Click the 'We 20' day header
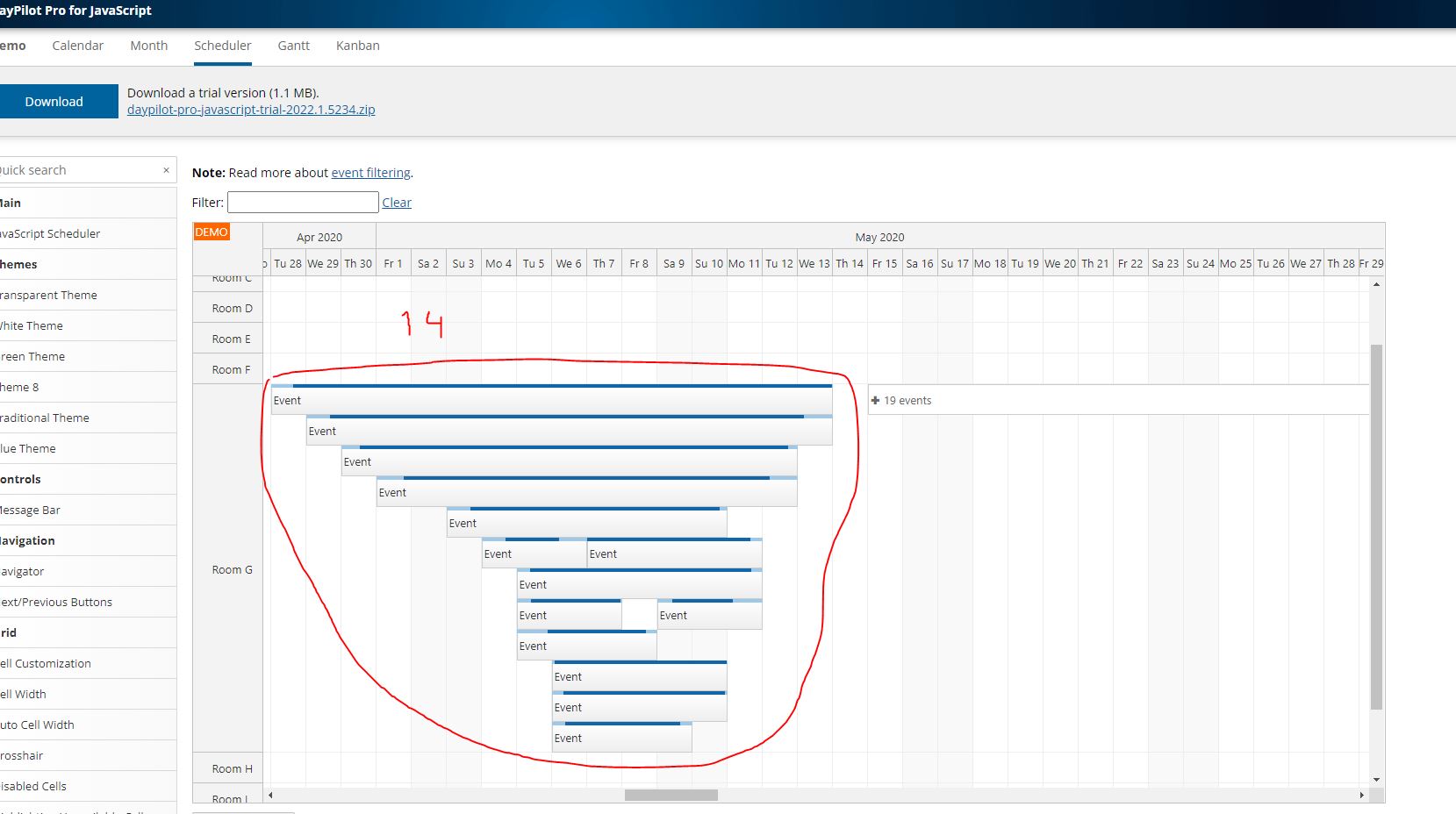1456x814 pixels. [1060, 263]
